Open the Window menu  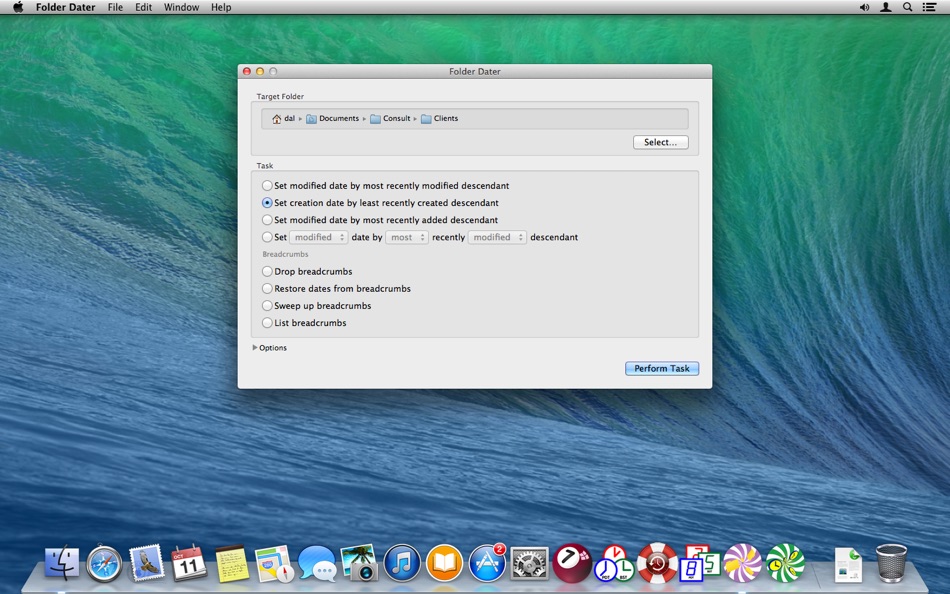point(181,7)
